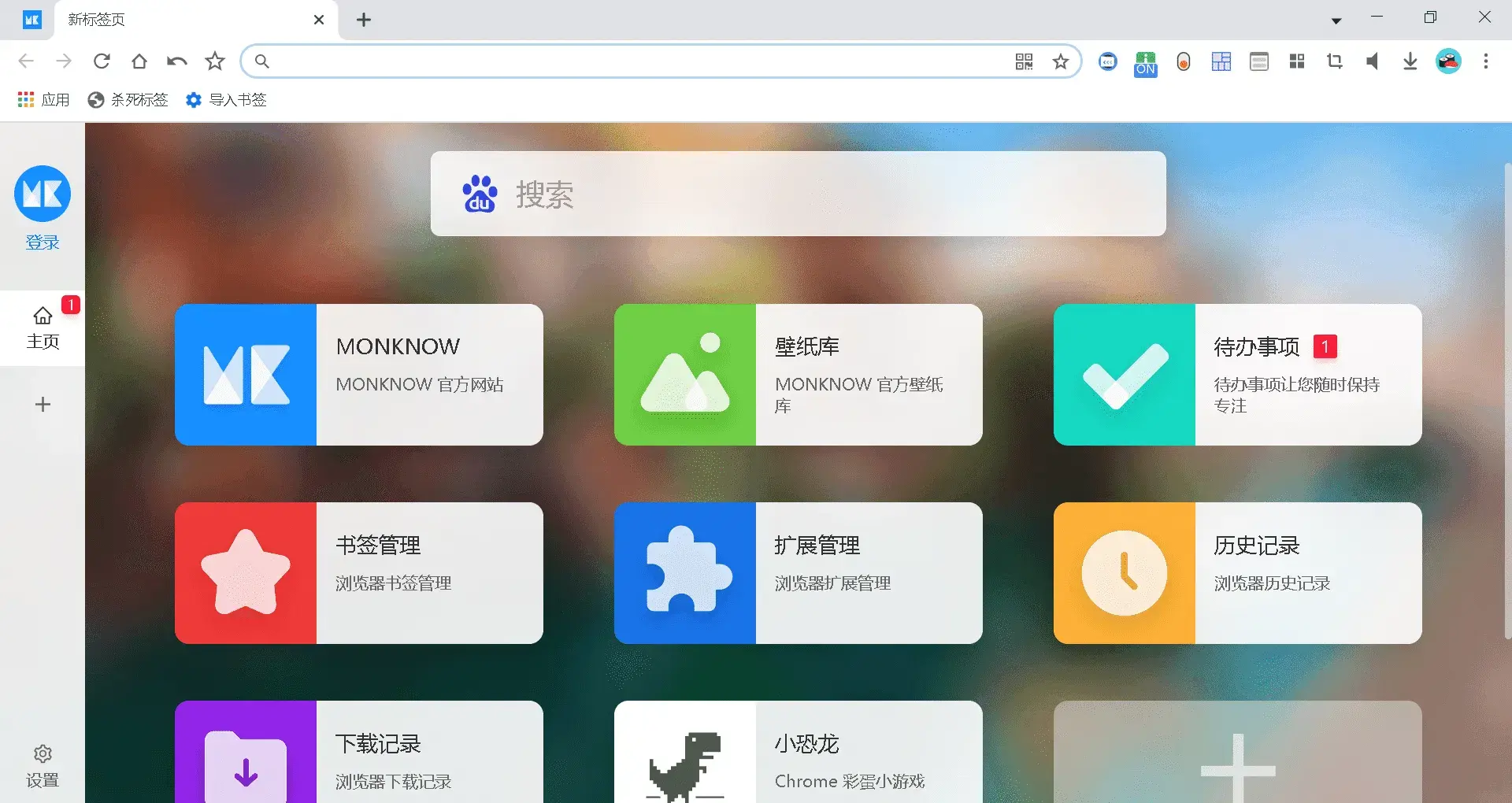Click the window panel extension icon
This screenshot has width=1512, height=803.
1259,61
